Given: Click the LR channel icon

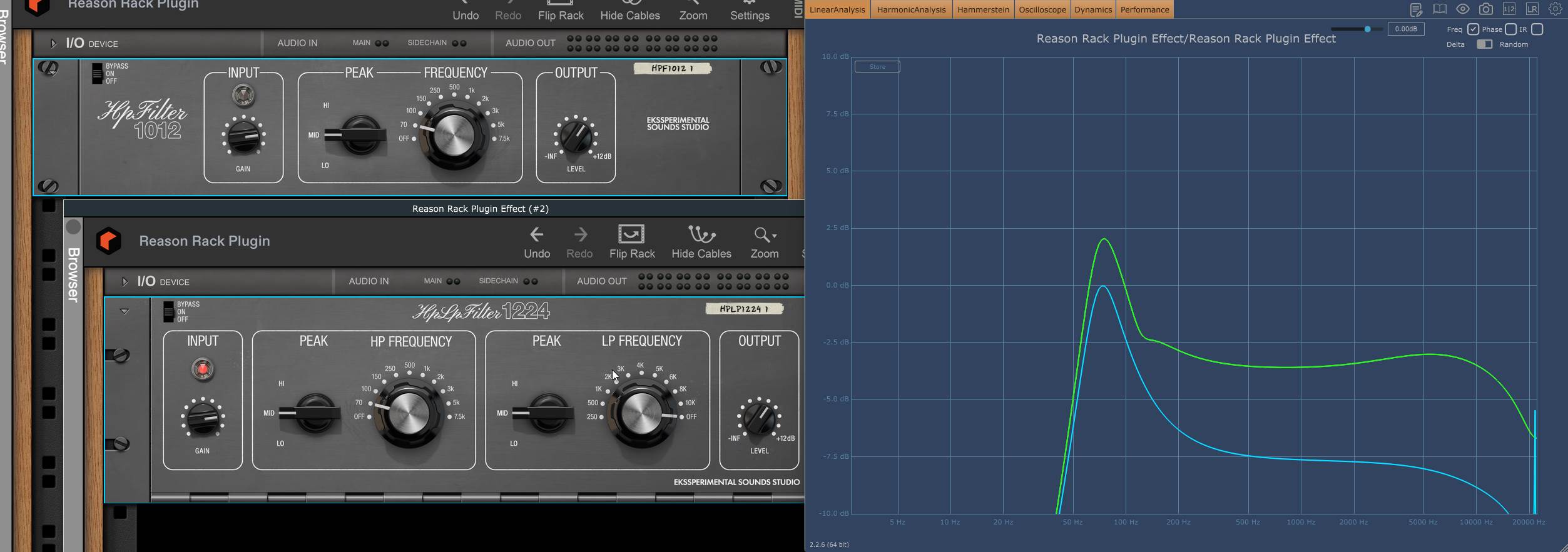Looking at the screenshot, I should pos(1532,9).
